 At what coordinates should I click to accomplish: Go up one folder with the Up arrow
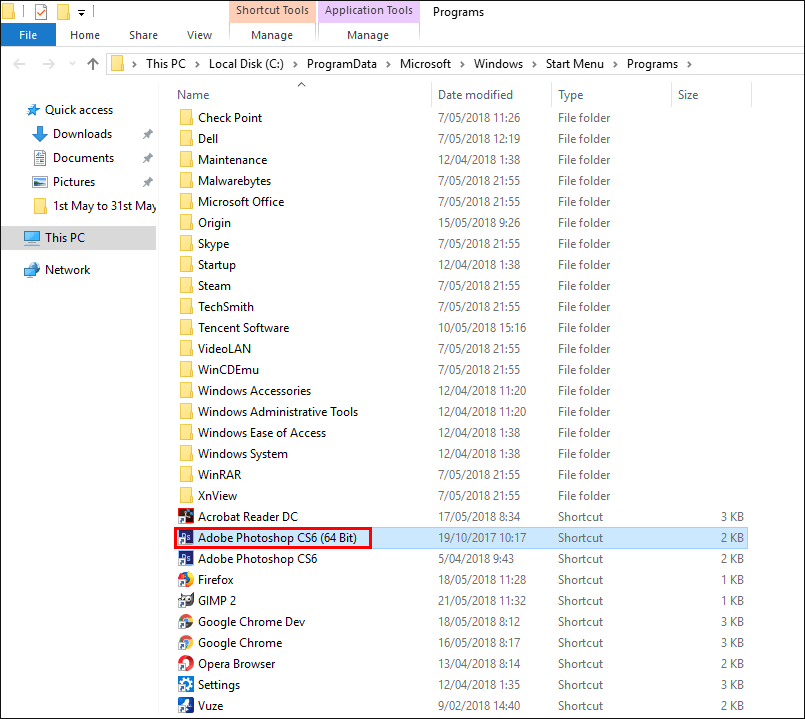pyautogui.click(x=93, y=64)
